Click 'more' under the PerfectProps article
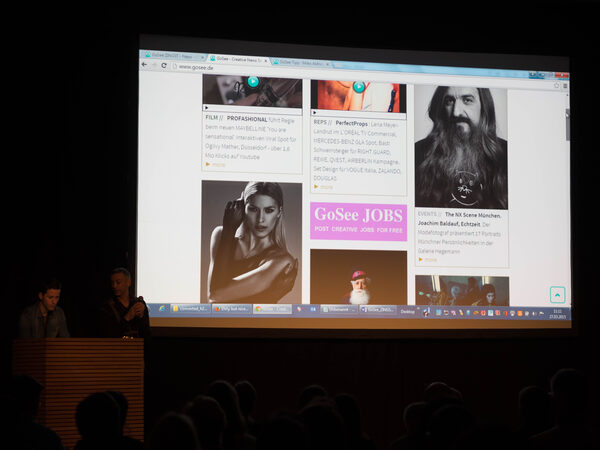The image size is (600, 450). pyautogui.click(x=326, y=187)
